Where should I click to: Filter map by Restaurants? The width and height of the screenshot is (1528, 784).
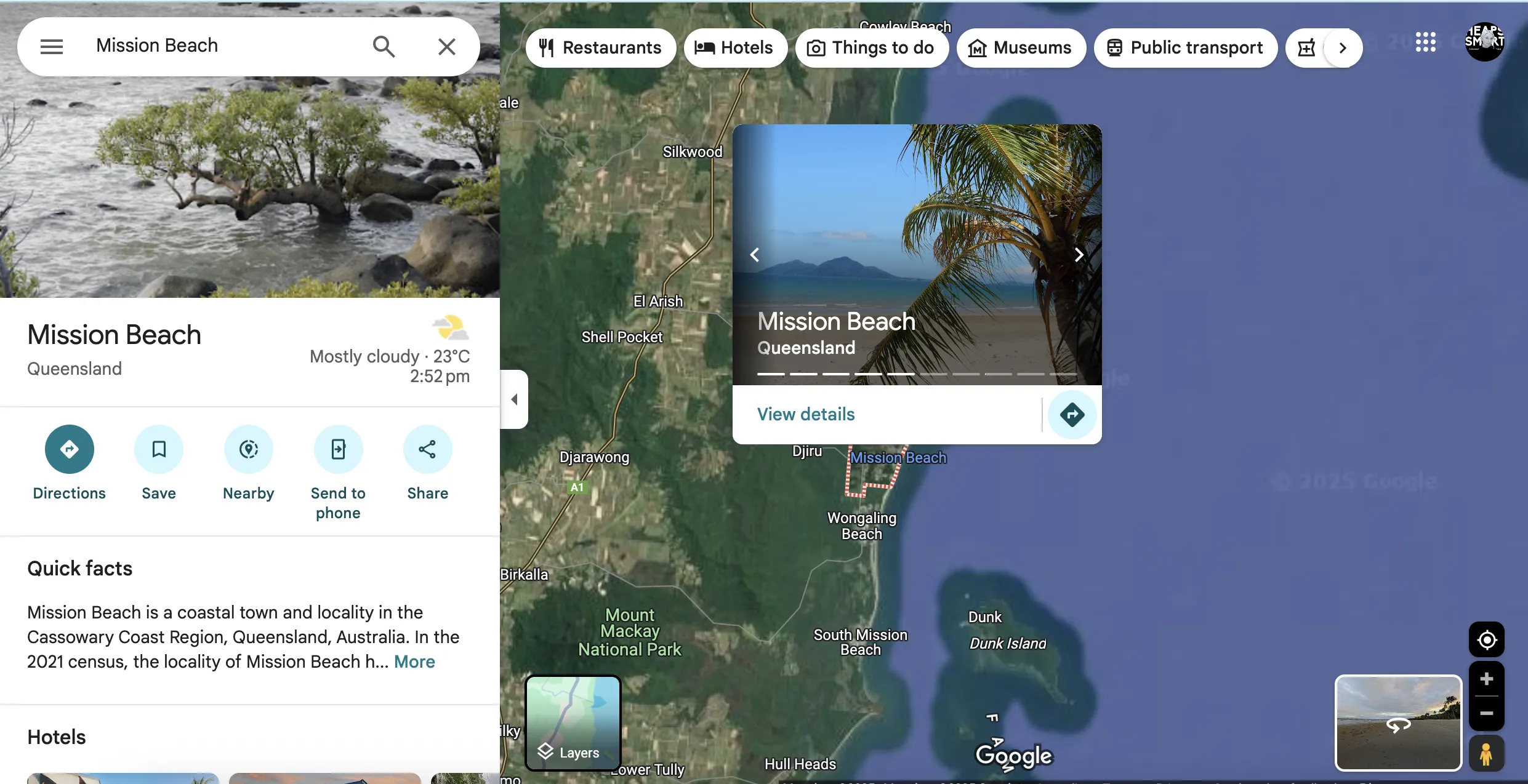600,47
